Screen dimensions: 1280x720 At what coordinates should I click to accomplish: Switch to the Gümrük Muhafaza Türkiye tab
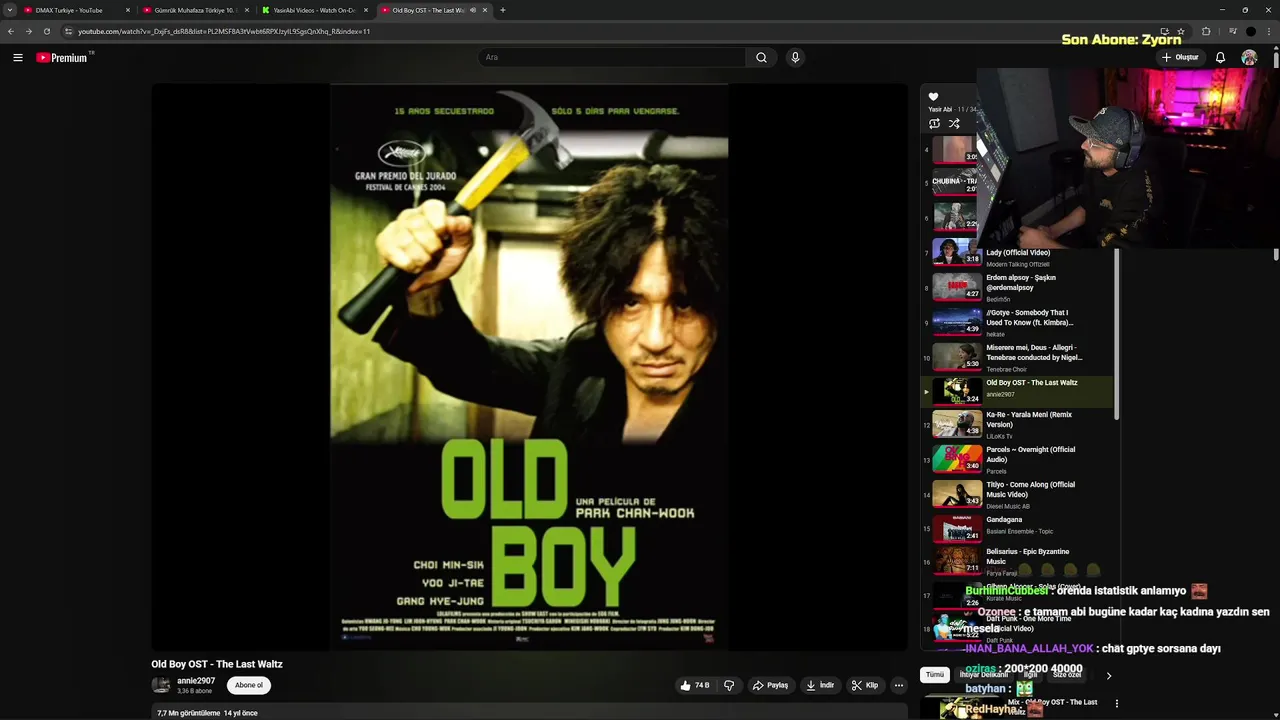[x=196, y=10]
